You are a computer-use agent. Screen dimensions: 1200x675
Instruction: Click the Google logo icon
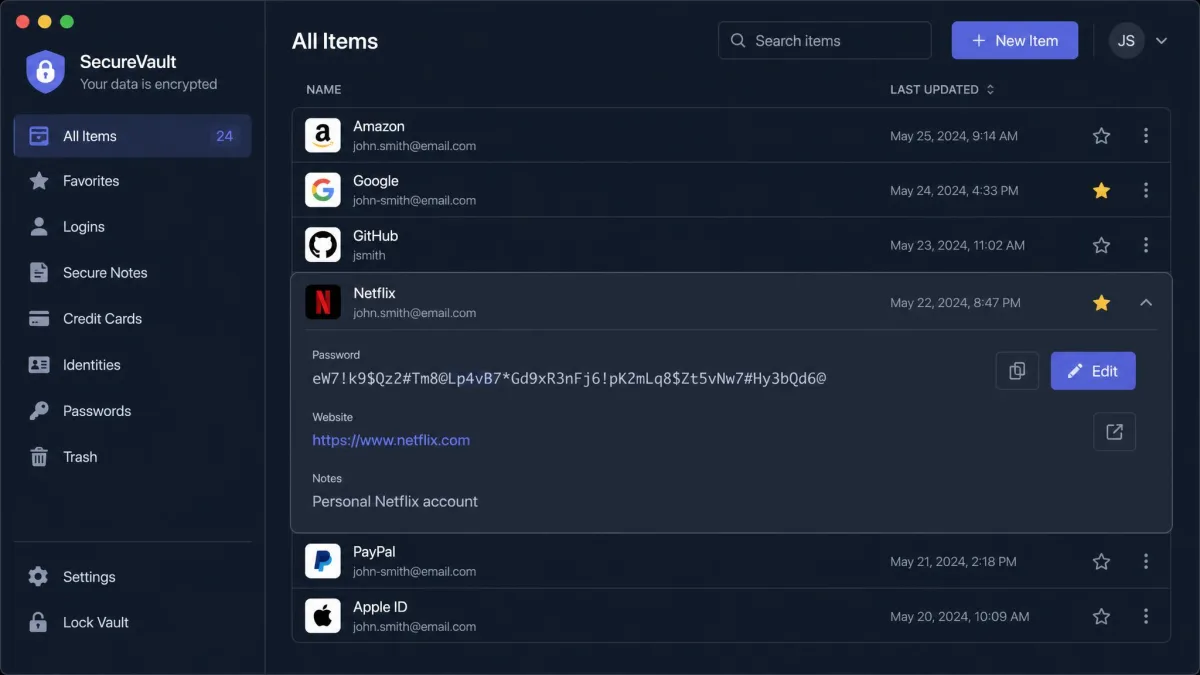(x=322, y=190)
